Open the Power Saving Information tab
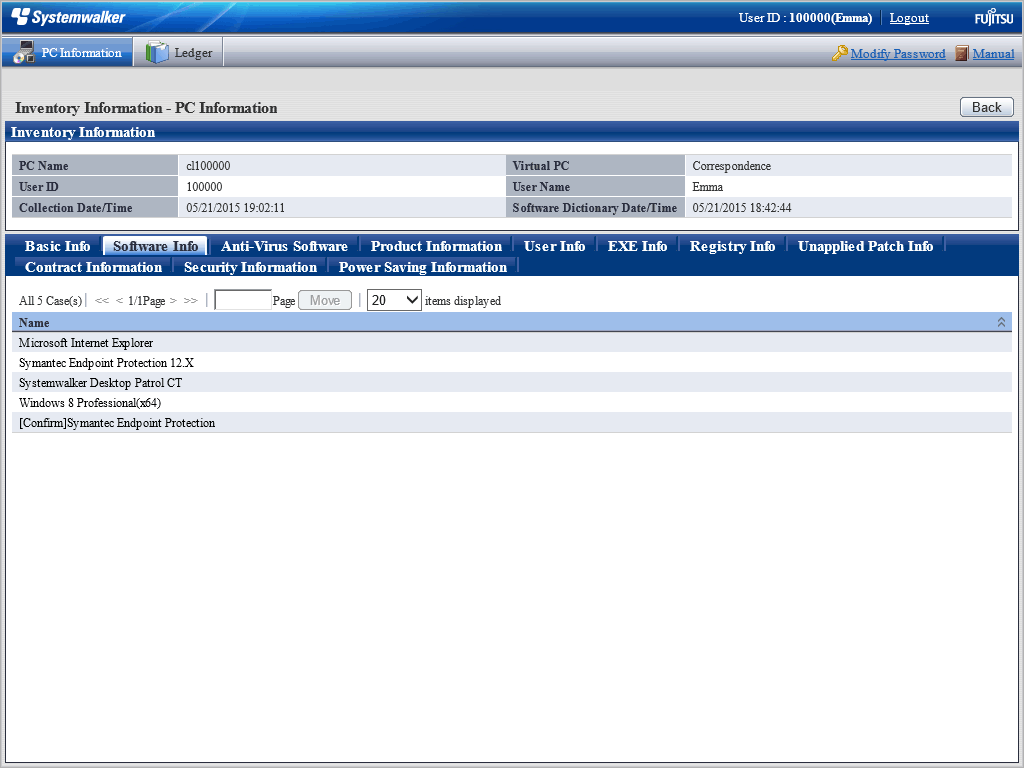The image size is (1024, 768). point(423,267)
